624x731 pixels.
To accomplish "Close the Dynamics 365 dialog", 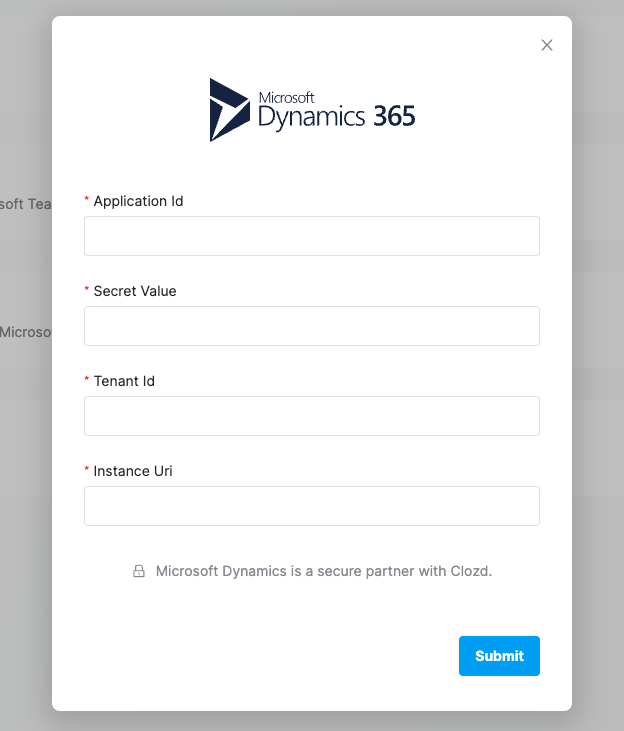I will tap(547, 45).
